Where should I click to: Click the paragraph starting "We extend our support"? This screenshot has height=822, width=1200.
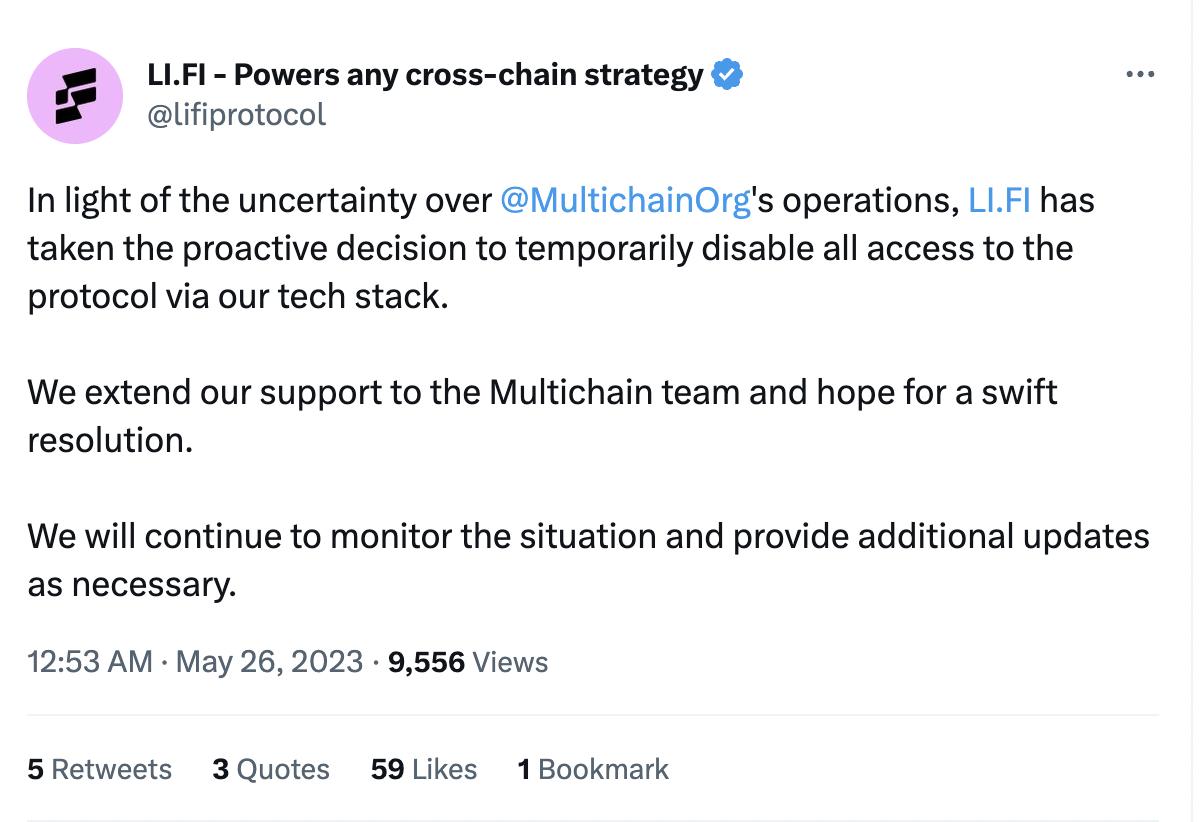tap(540, 392)
